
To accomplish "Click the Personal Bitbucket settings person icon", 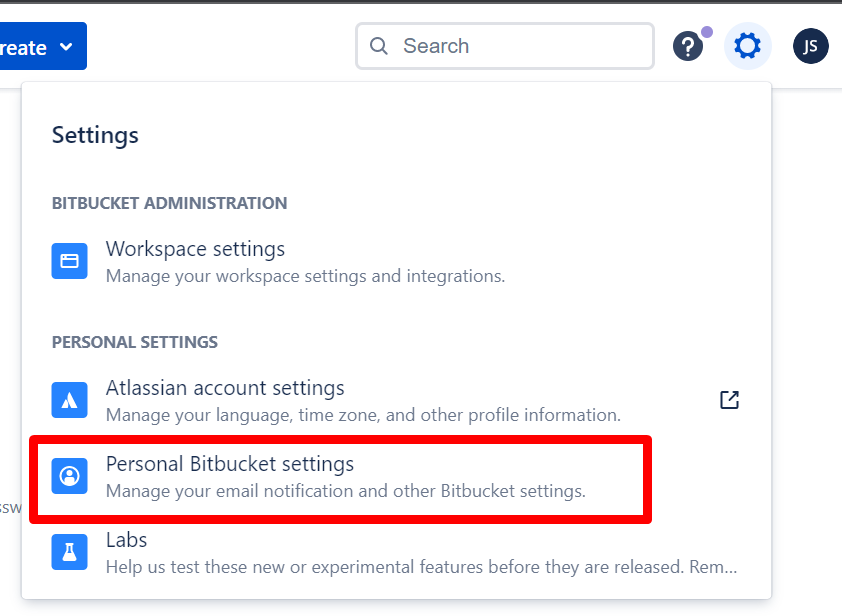I will 69,475.
